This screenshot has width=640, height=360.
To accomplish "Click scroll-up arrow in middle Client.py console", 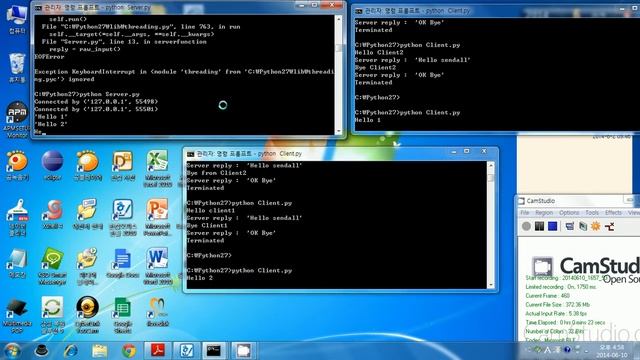I will coord(491,165).
